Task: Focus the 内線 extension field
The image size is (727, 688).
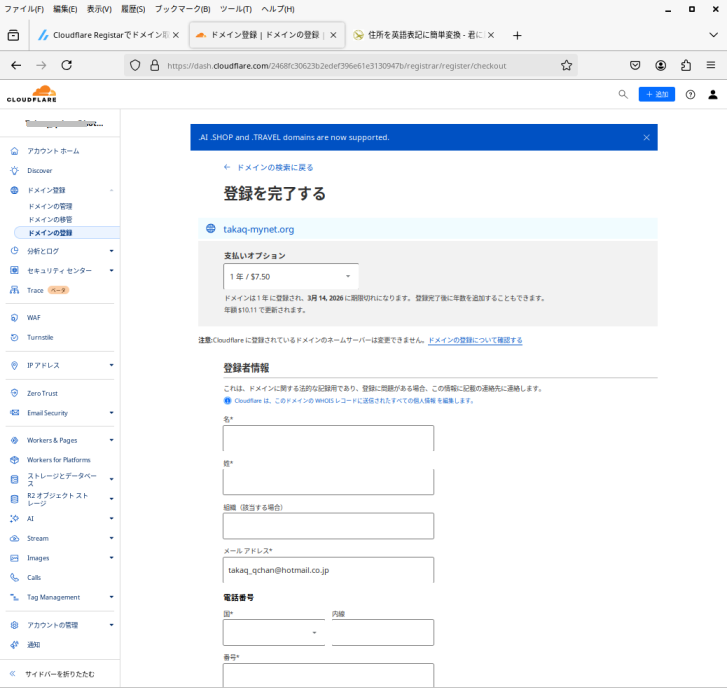Action: click(x=383, y=632)
